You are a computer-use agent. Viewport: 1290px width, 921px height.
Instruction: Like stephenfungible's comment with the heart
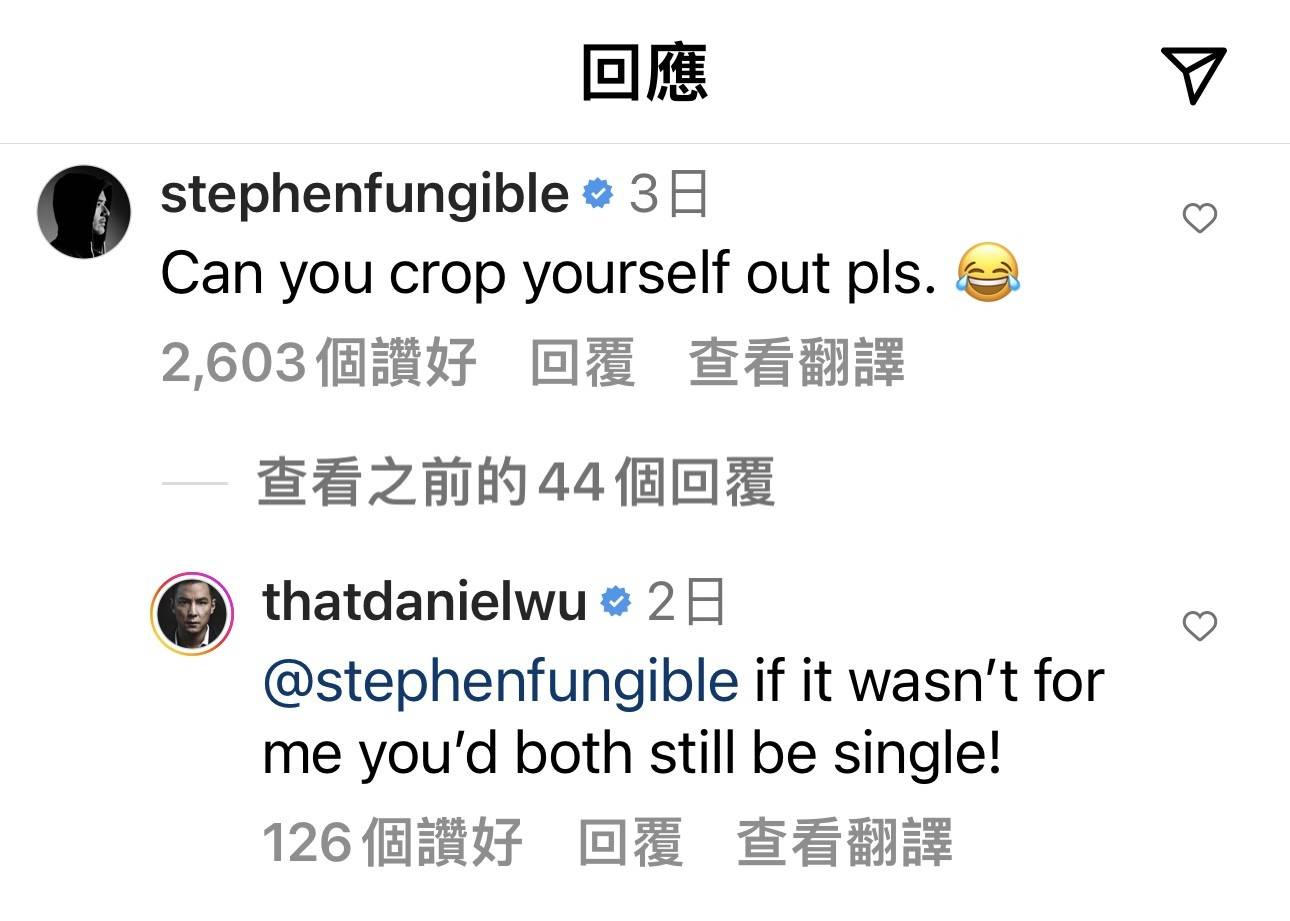[x=1199, y=218]
